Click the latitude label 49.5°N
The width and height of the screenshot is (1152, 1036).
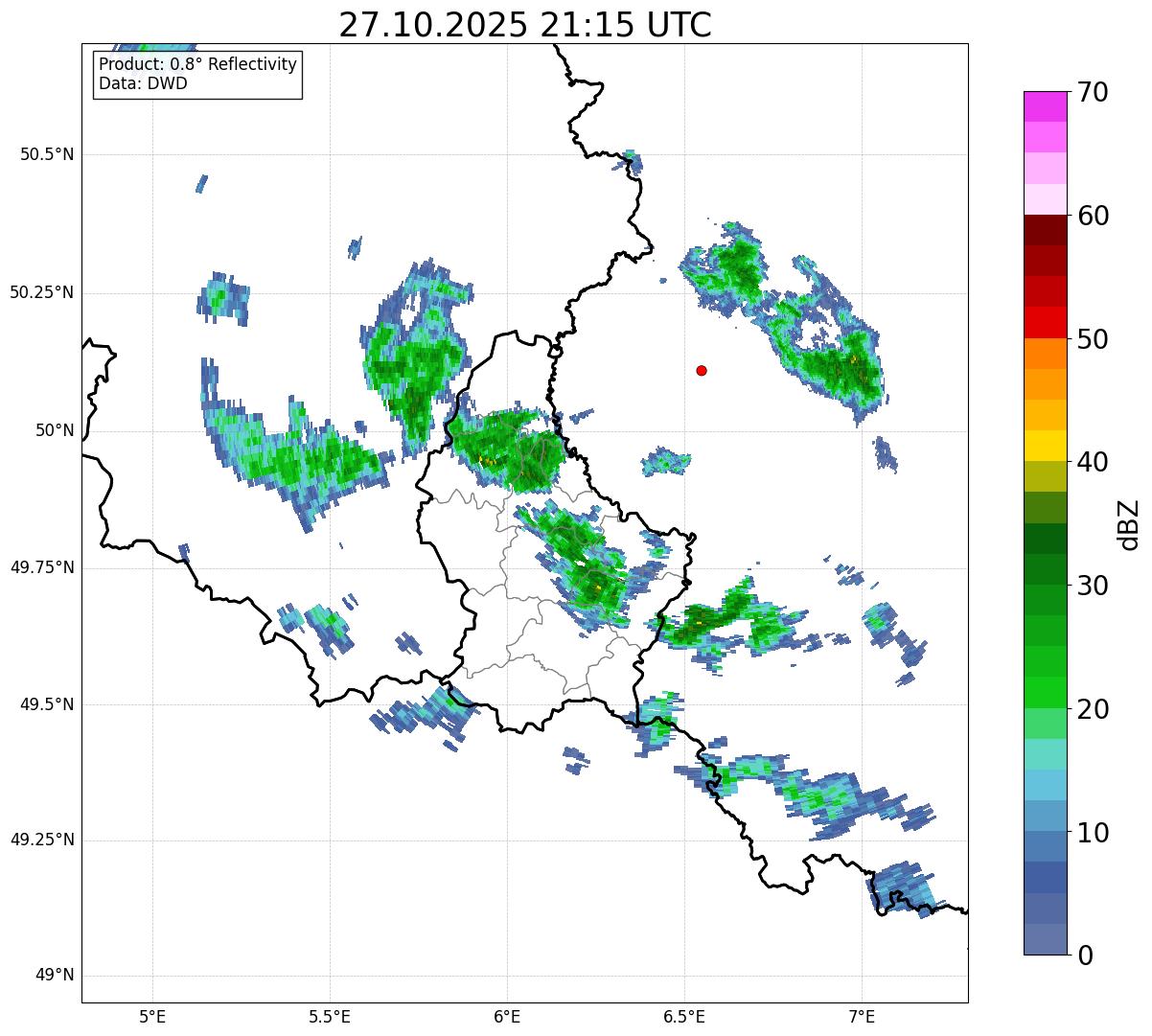(46, 704)
